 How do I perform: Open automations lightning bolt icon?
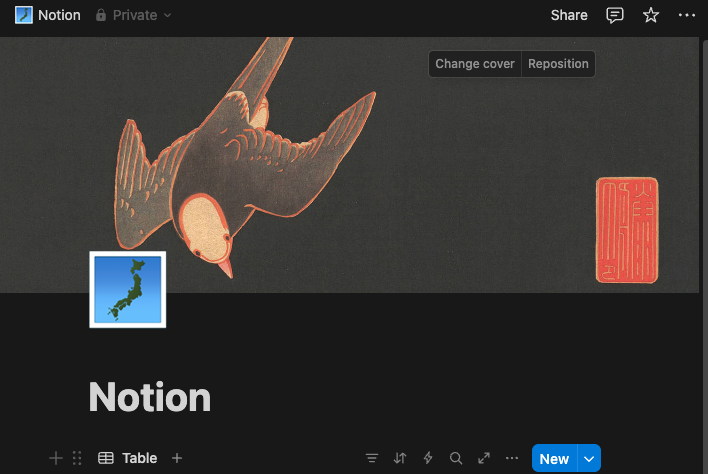pyautogui.click(x=428, y=458)
